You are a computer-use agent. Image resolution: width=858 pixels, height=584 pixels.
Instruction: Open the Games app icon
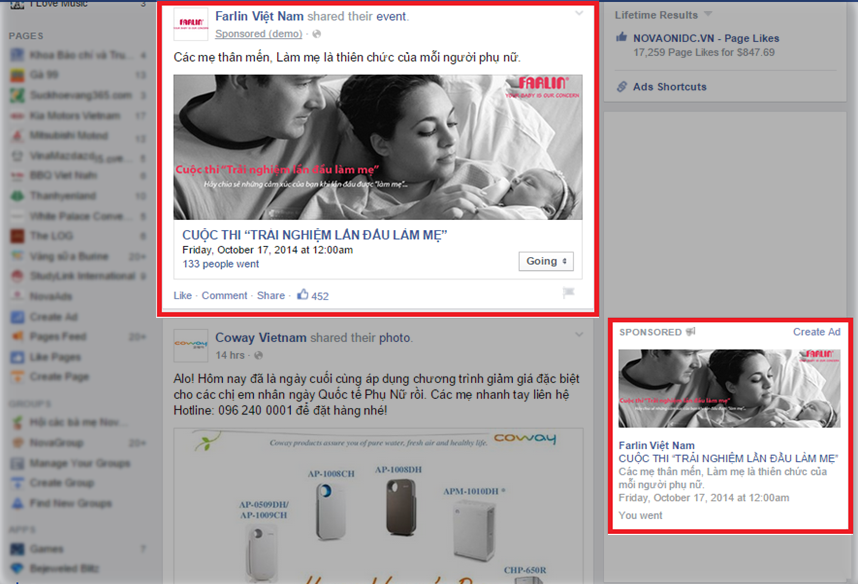coord(18,548)
